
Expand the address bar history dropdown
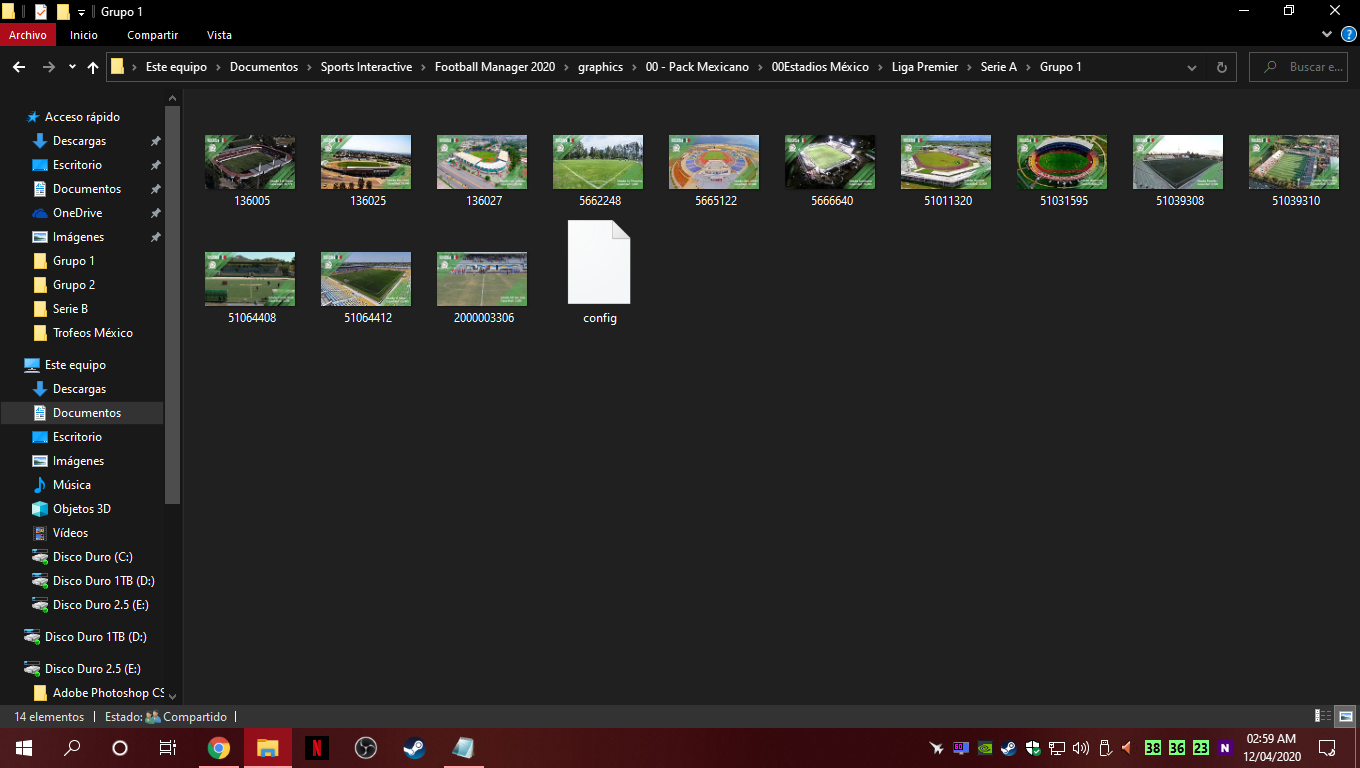tap(1192, 67)
